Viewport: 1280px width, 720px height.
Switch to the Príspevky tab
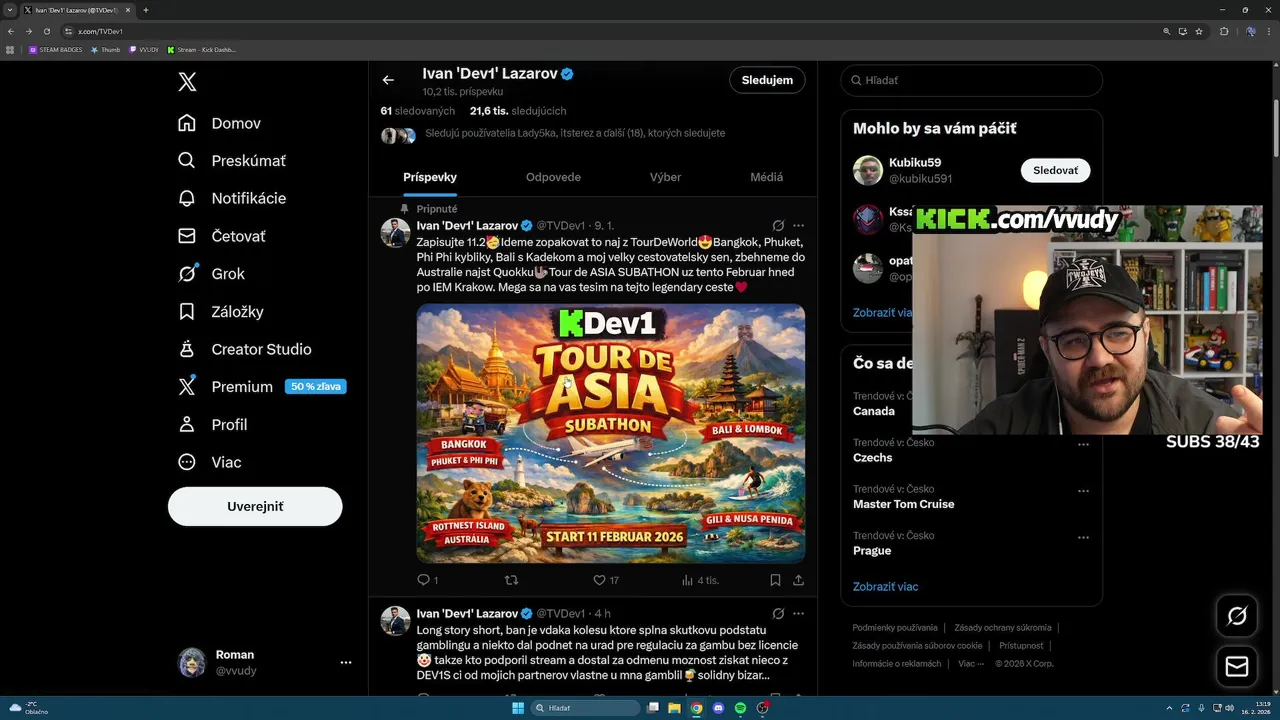tap(430, 177)
